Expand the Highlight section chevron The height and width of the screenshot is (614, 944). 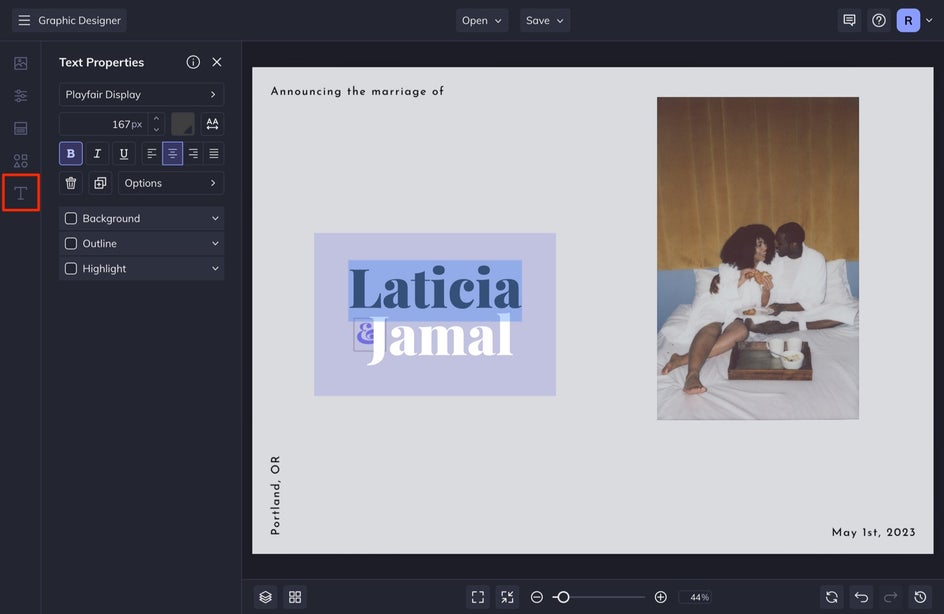pos(215,268)
